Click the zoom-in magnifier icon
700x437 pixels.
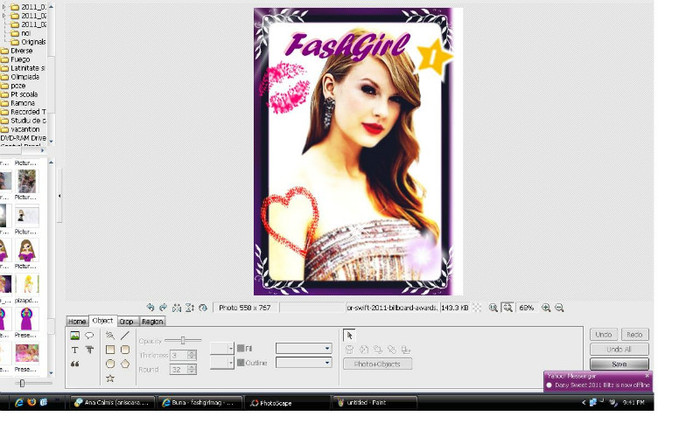[x=546, y=308]
